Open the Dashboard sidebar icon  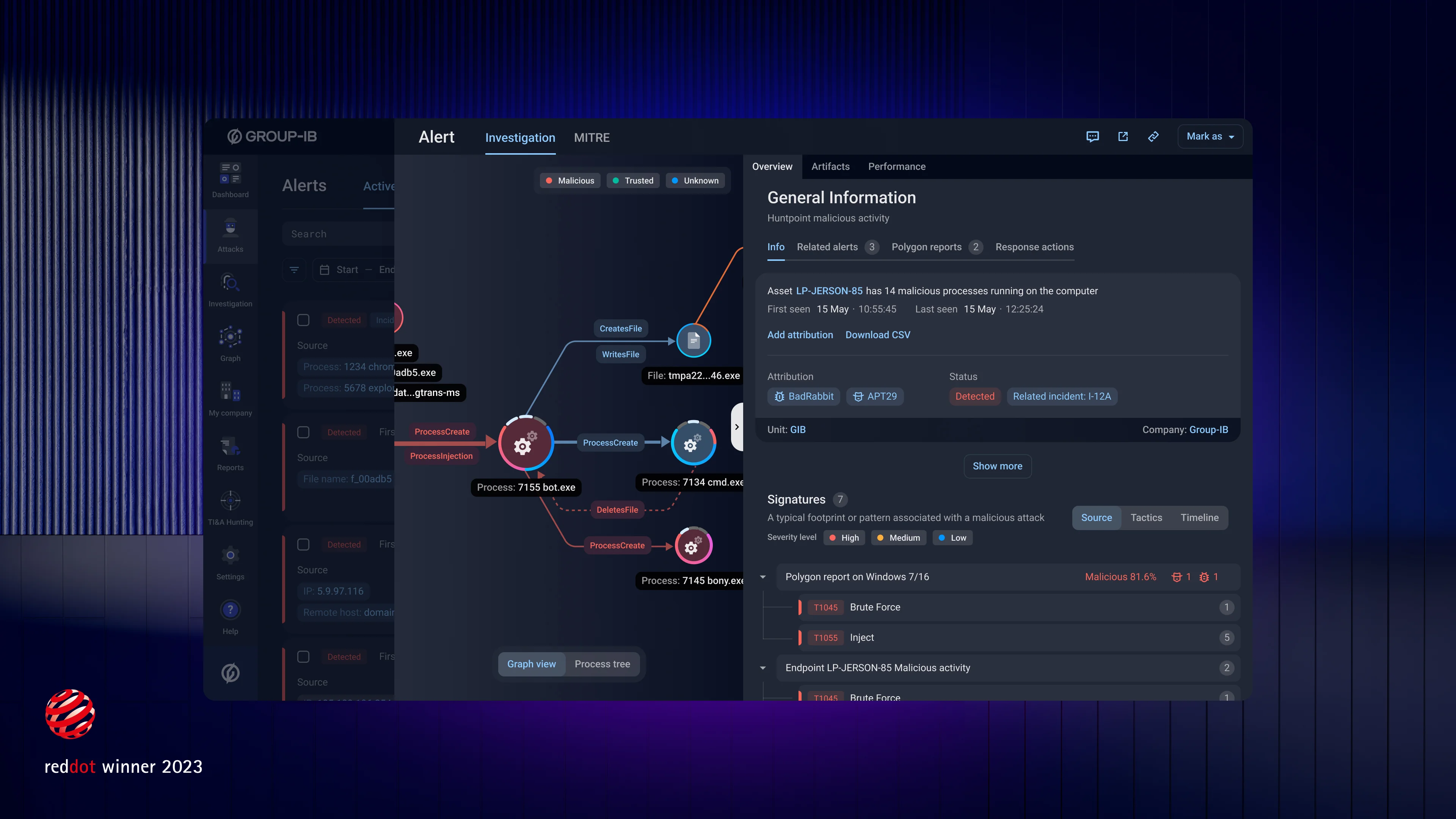[230, 174]
